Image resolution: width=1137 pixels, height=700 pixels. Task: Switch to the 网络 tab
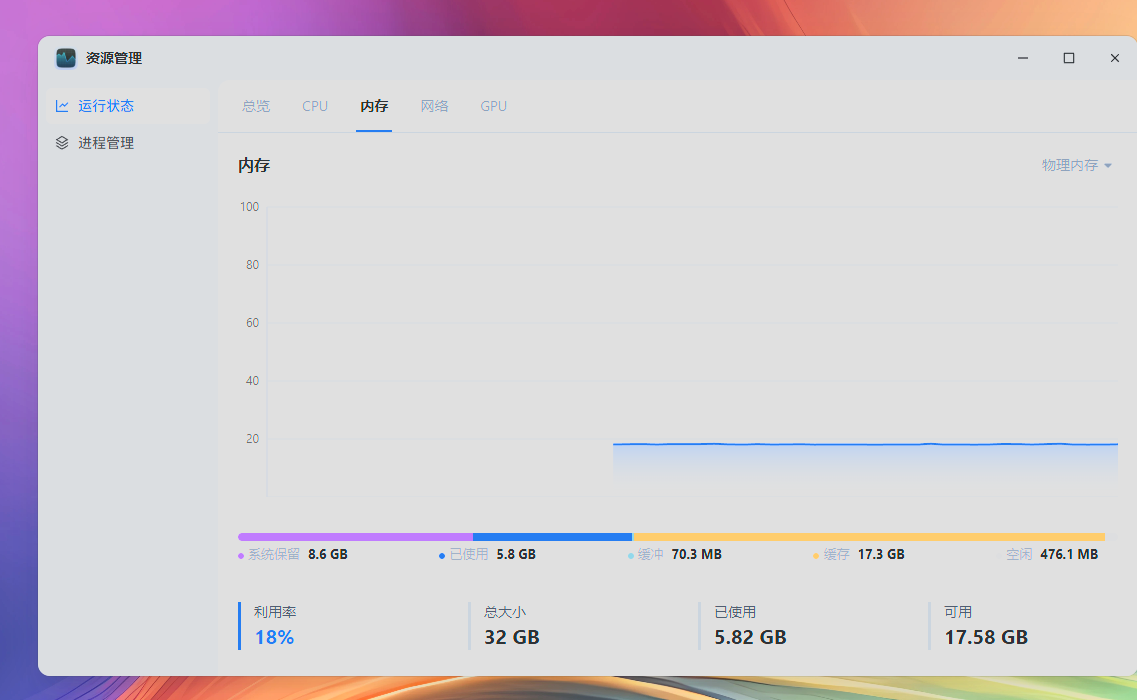click(434, 106)
